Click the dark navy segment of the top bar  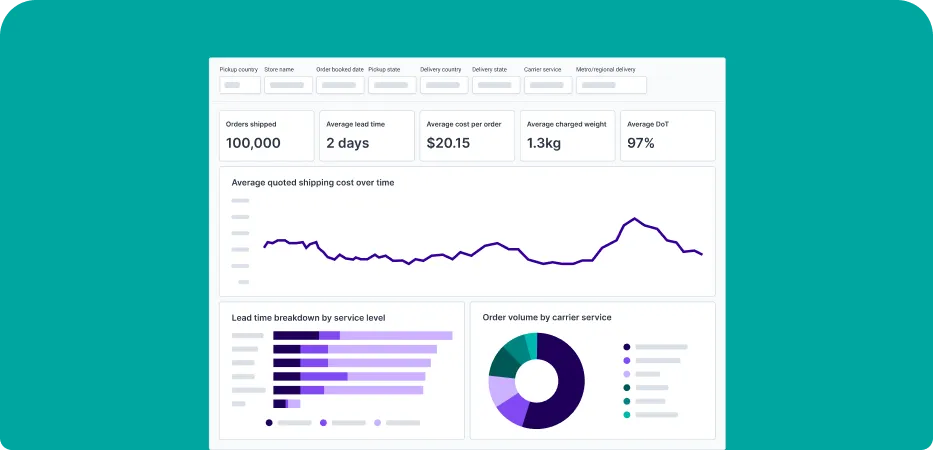coord(296,336)
